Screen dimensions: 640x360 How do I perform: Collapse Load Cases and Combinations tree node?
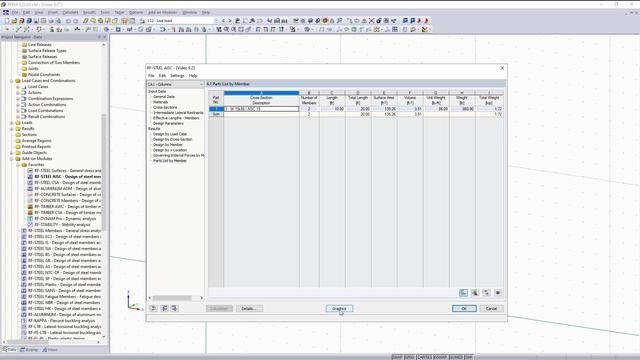[11, 81]
